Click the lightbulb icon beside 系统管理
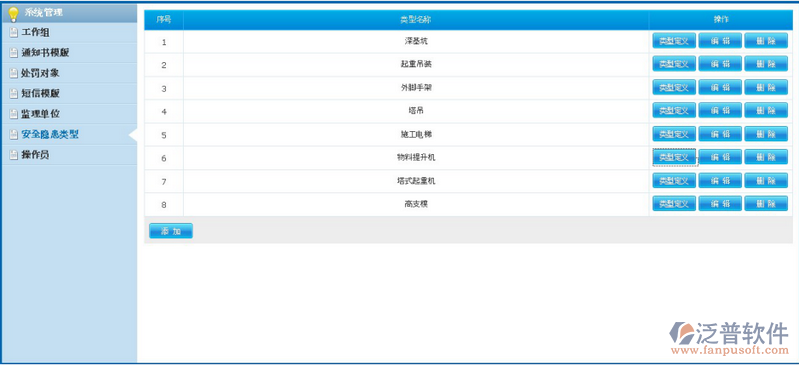 pos(13,13)
